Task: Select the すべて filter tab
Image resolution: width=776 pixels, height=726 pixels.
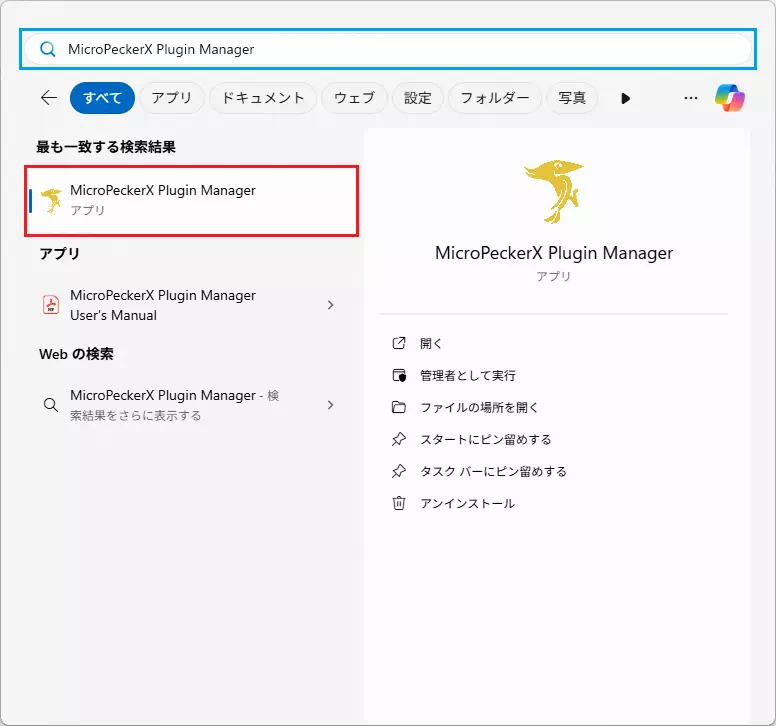Action: click(102, 98)
